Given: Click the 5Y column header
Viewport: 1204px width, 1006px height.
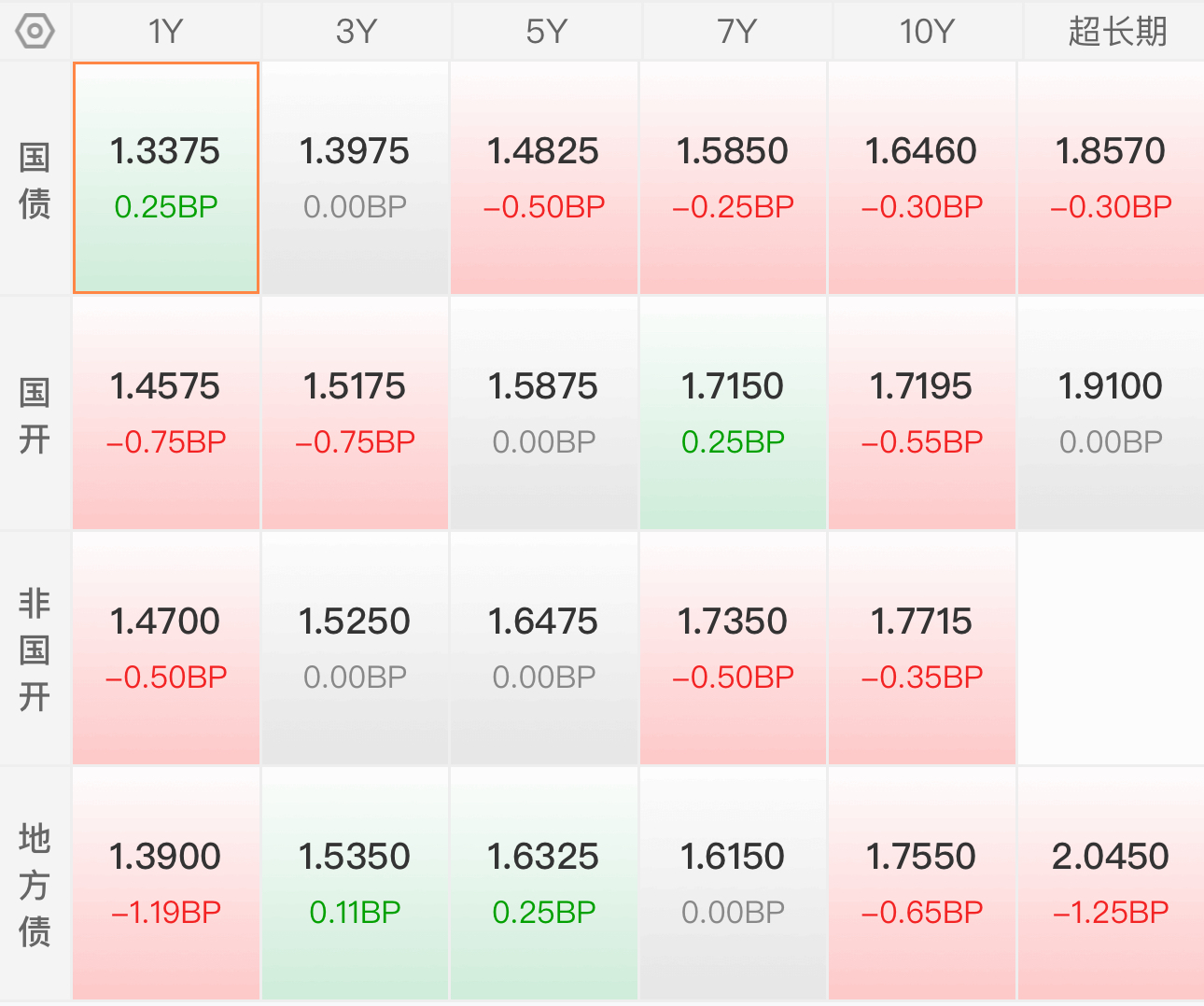Looking at the screenshot, I should [546, 31].
